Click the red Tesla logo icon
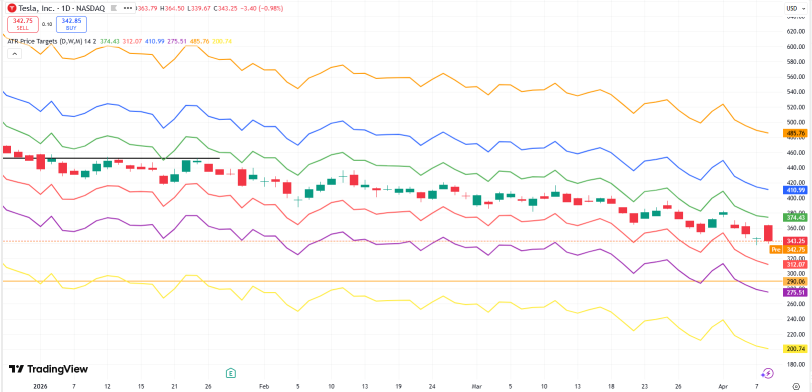 click(11, 7)
